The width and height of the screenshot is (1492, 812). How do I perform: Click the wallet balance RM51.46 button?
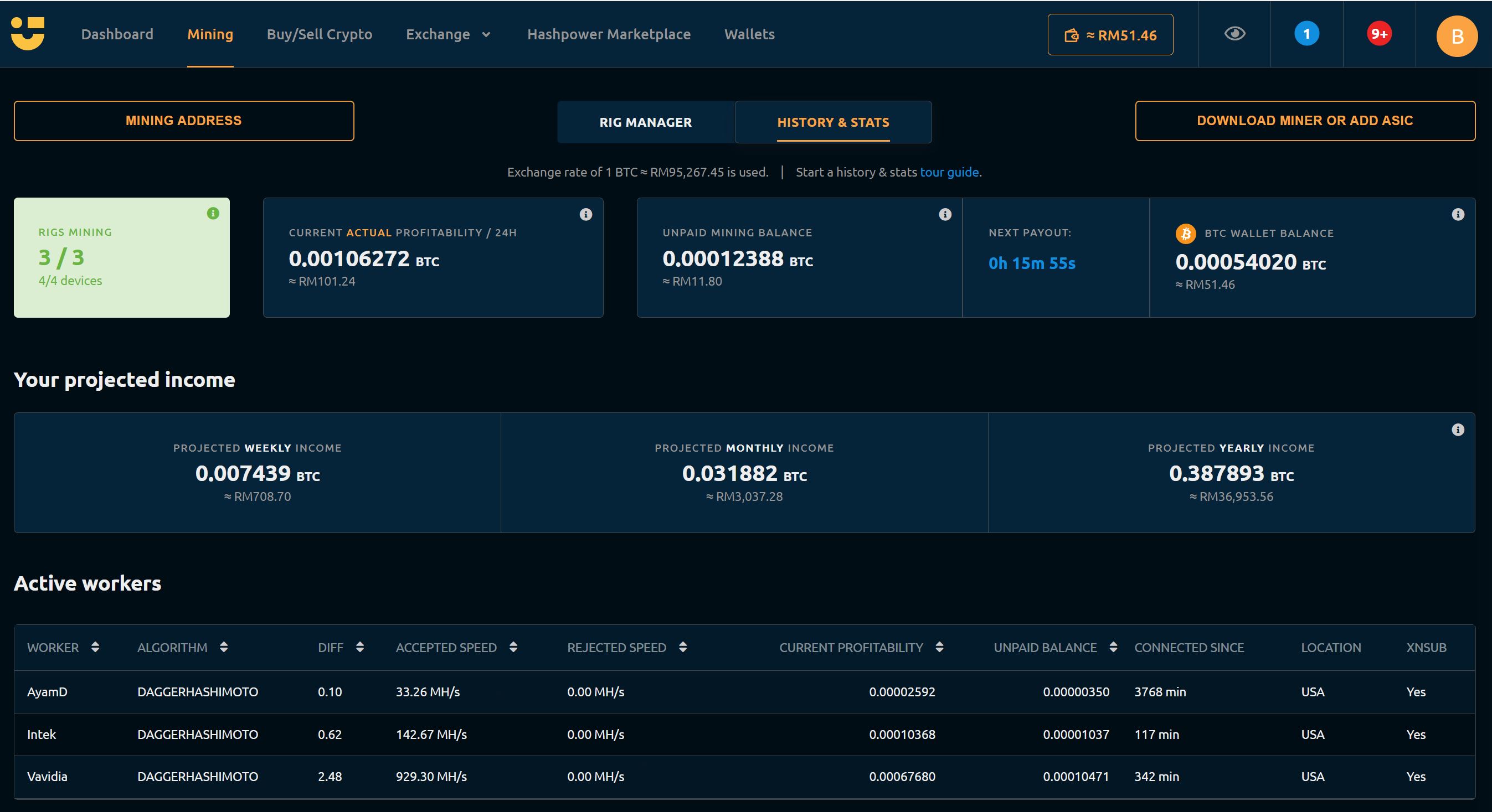click(x=1110, y=35)
